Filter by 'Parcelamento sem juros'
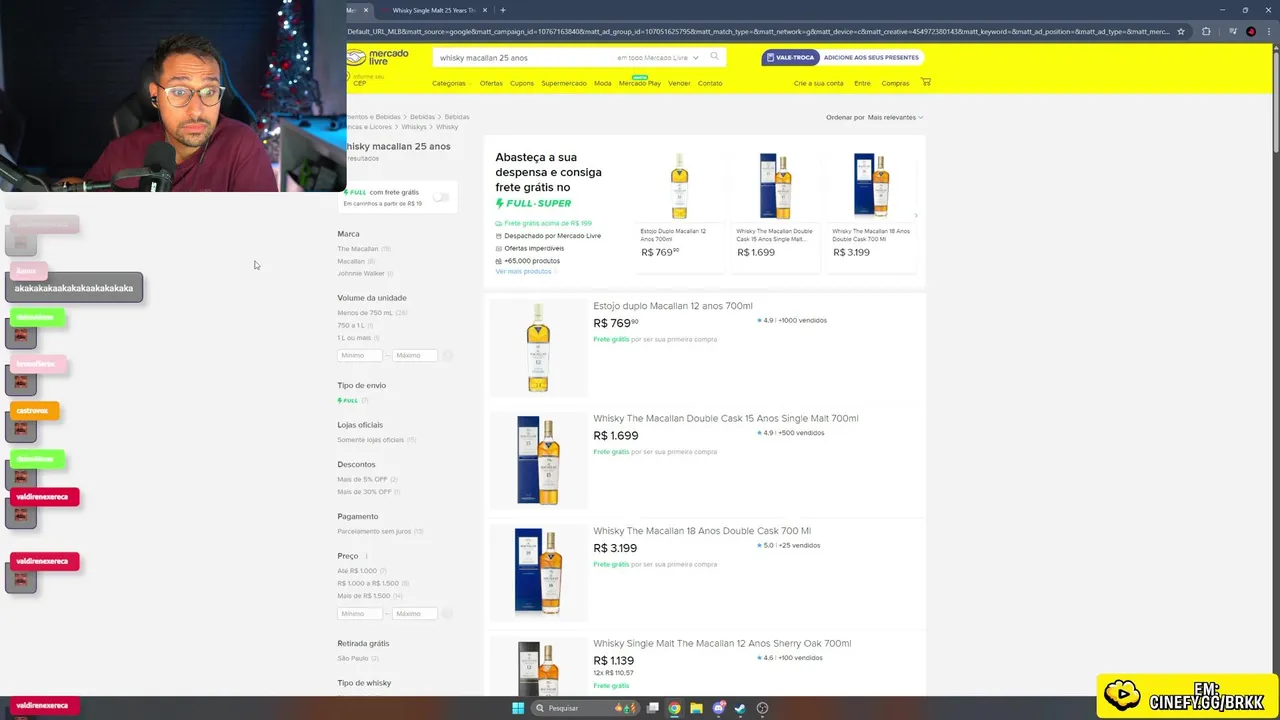 pos(374,531)
